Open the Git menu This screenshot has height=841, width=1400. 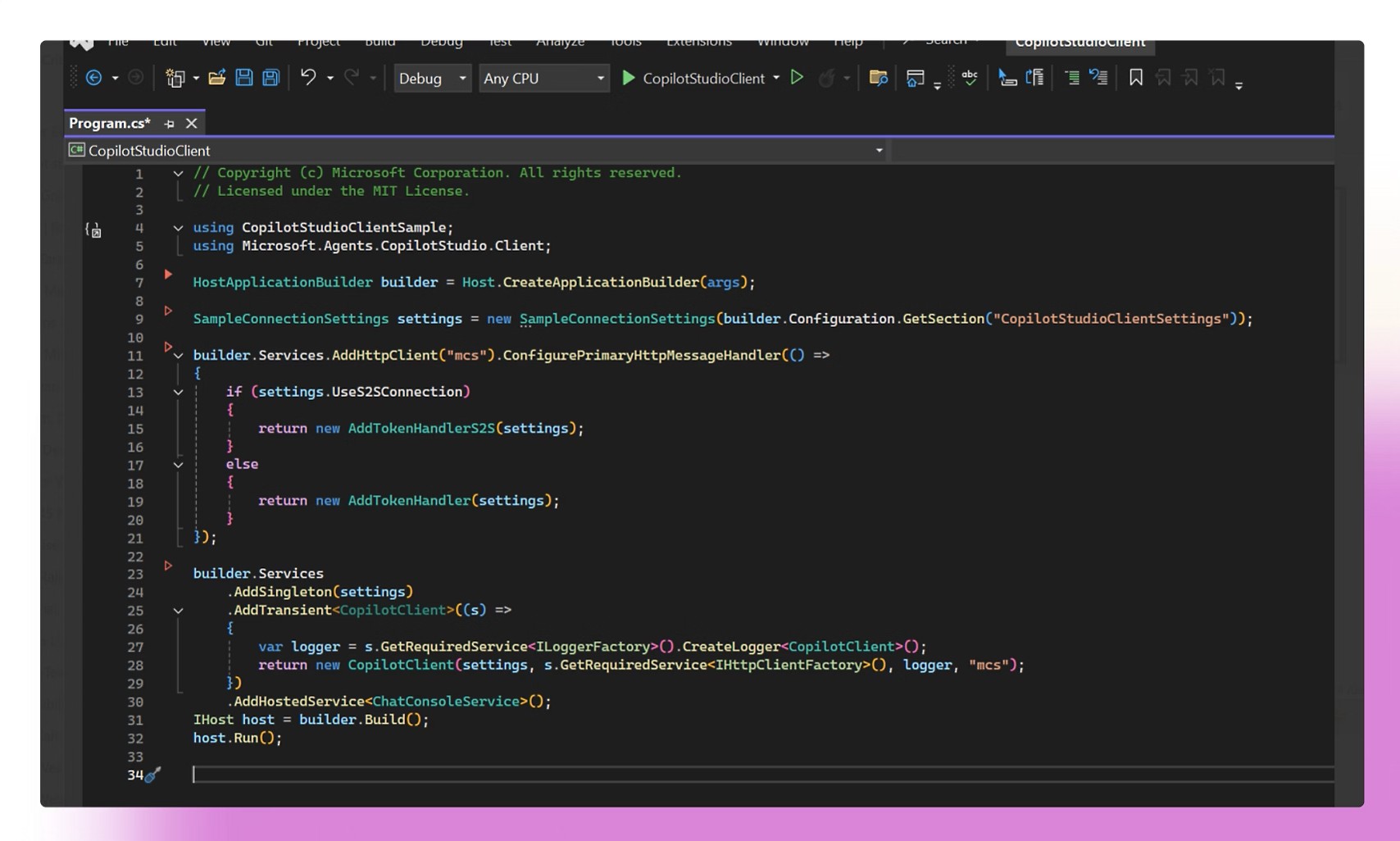coord(264,41)
